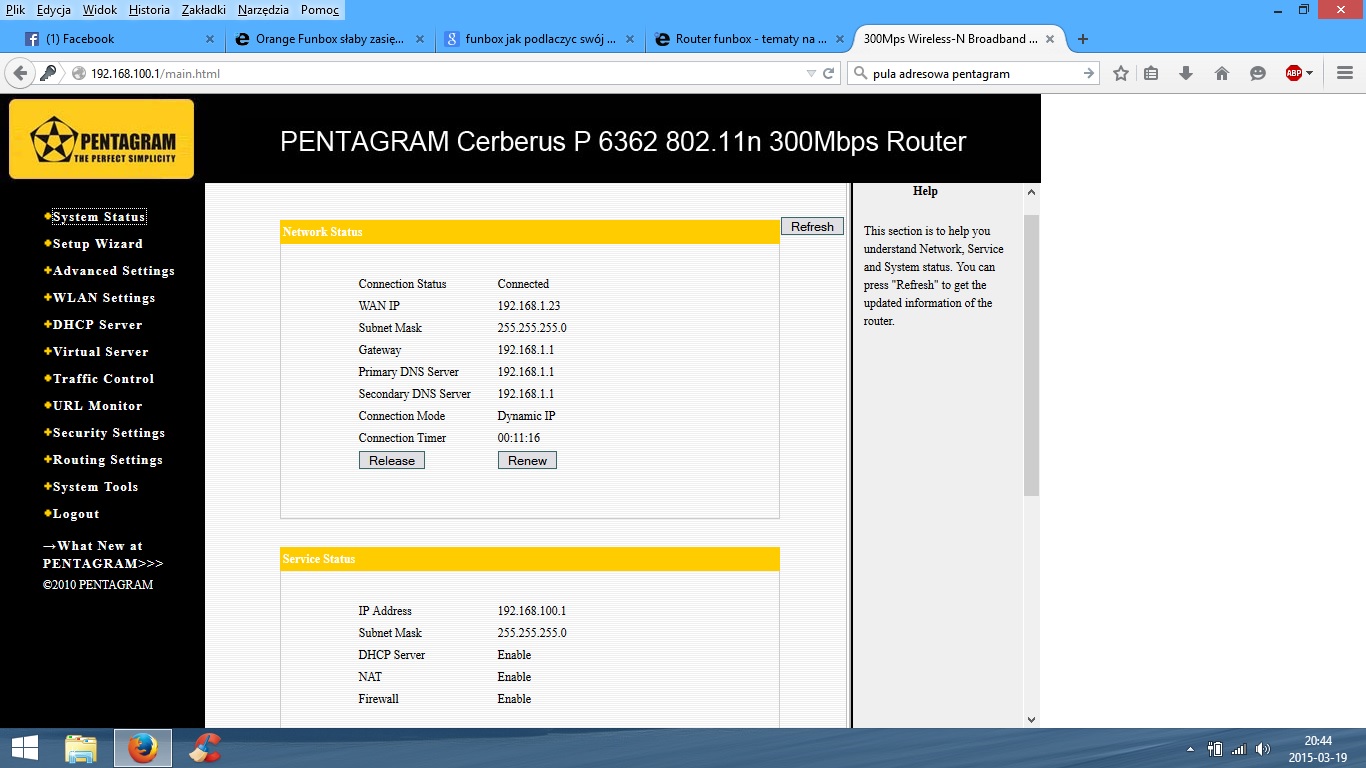Open File Explorer from the taskbar
The width and height of the screenshot is (1366, 768).
pyautogui.click(x=81, y=748)
